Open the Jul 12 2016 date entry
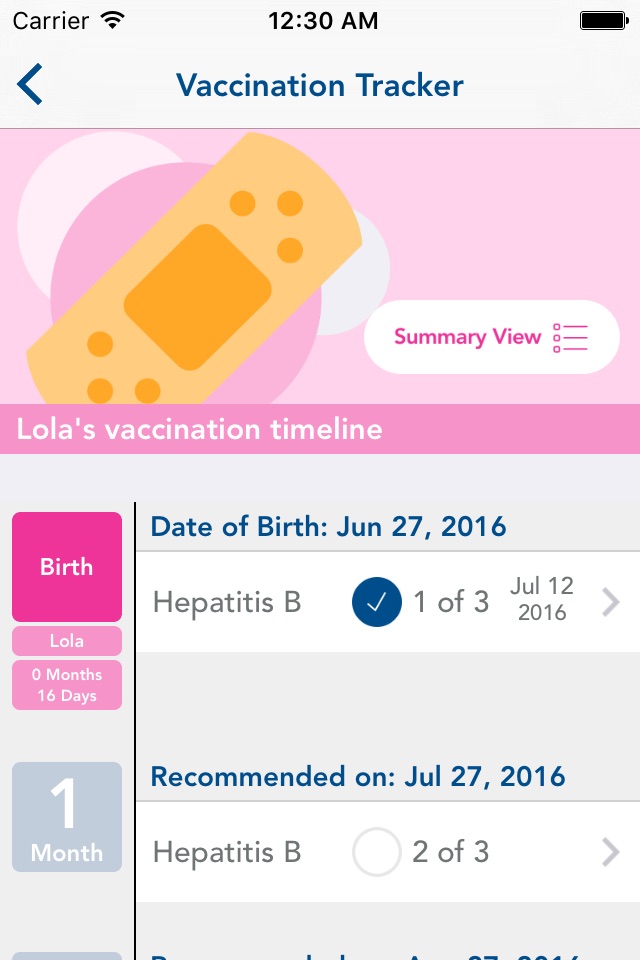The width and height of the screenshot is (640, 960). pyautogui.click(x=542, y=599)
